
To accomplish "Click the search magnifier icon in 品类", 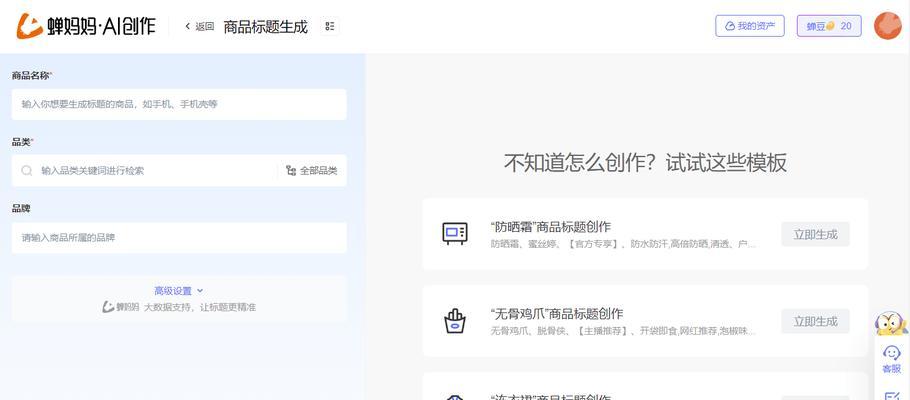I will 27,171.
